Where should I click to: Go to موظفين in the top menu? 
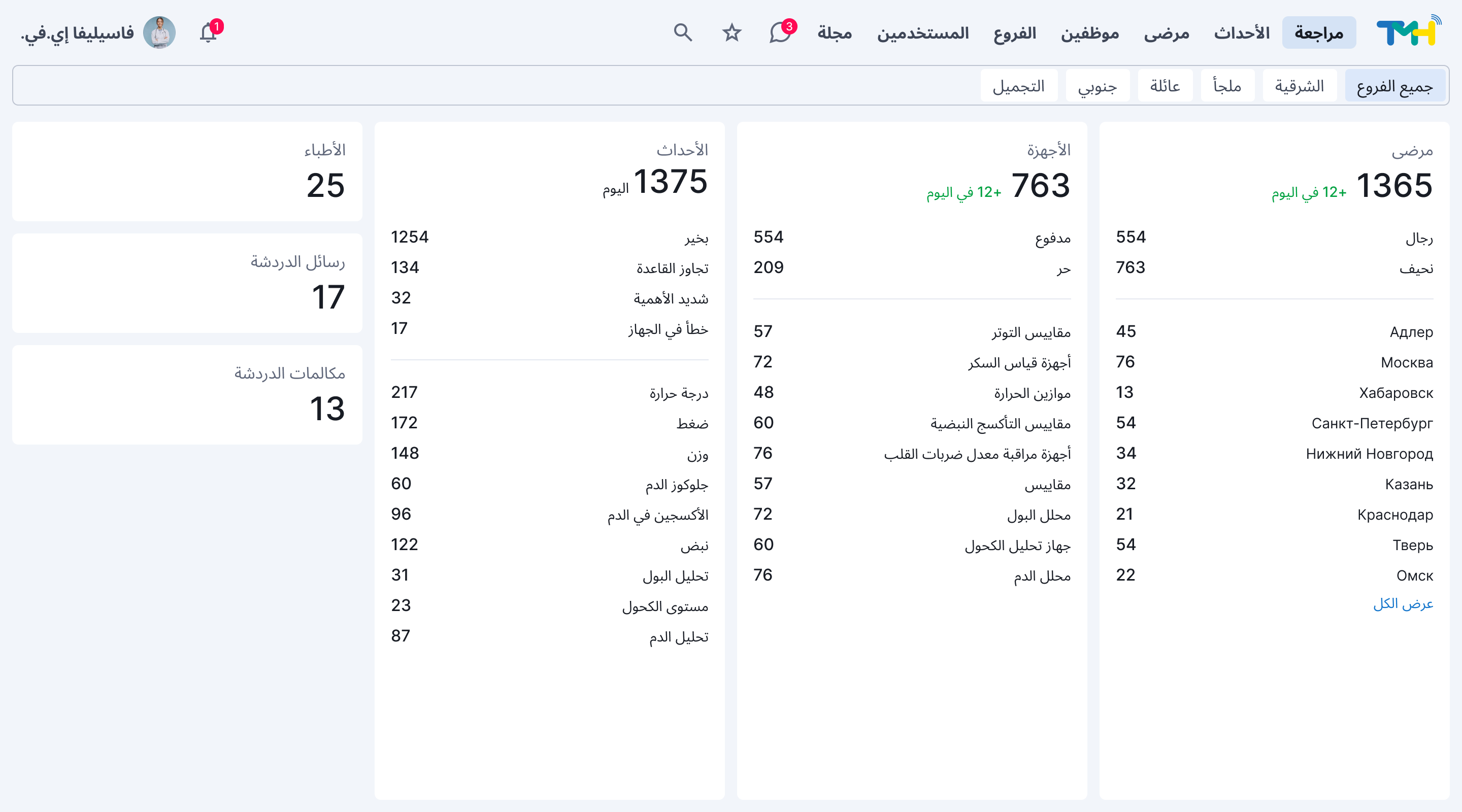pos(1090,33)
